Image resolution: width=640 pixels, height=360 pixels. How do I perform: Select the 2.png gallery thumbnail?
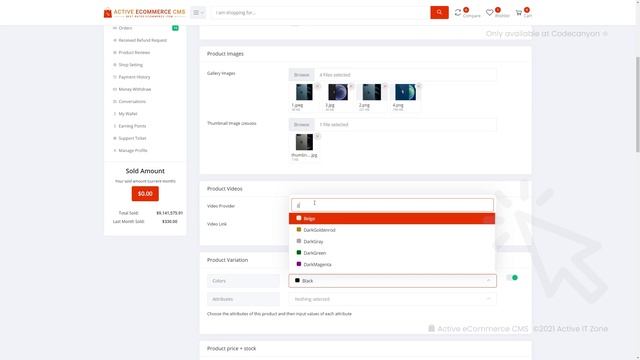(x=371, y=92)
